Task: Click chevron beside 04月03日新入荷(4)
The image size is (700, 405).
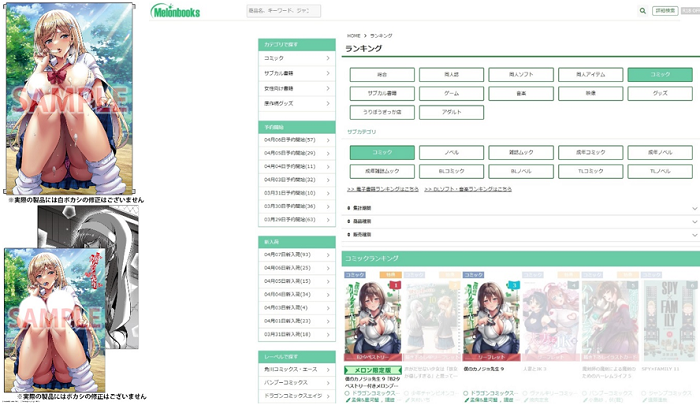Action: [328, 308]
